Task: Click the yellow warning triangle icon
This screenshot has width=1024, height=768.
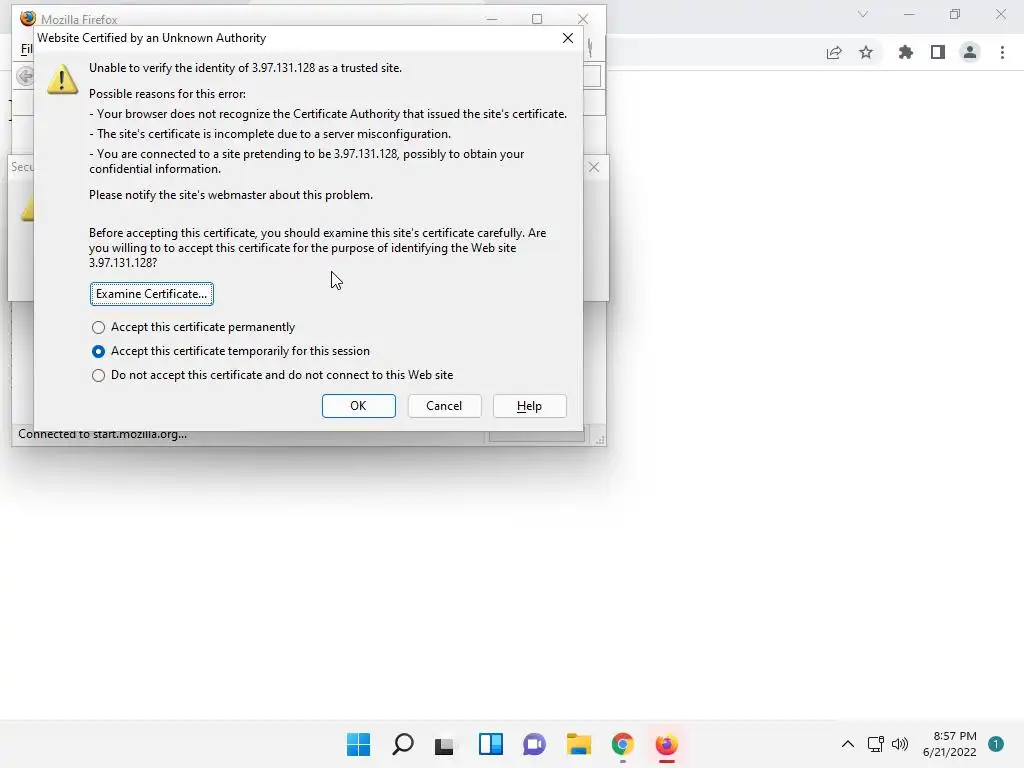Action: click(63, 80)
